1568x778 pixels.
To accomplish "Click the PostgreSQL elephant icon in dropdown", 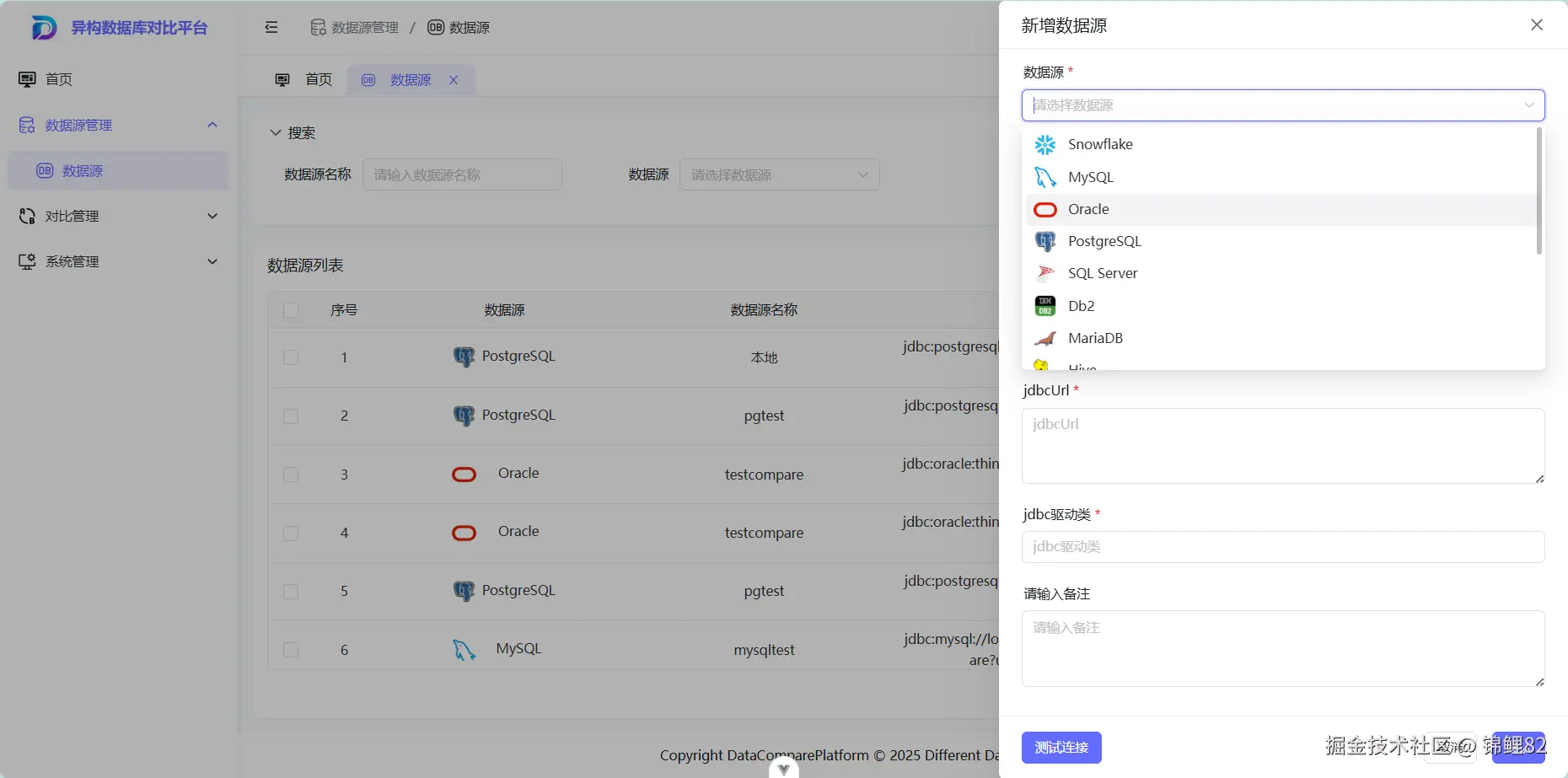I will pos(1045,242).
